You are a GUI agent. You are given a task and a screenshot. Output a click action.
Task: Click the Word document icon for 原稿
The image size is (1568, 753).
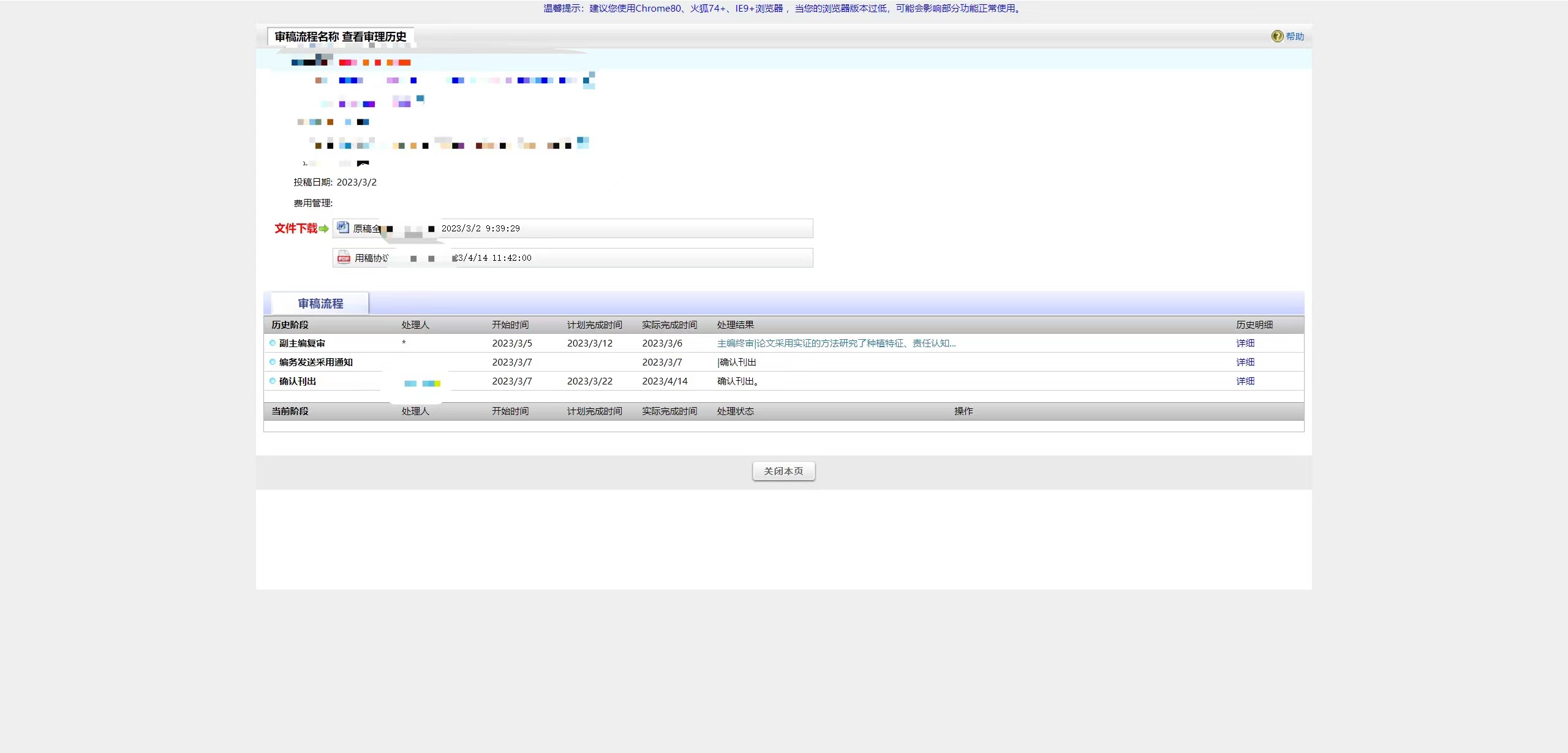(343, 228)
